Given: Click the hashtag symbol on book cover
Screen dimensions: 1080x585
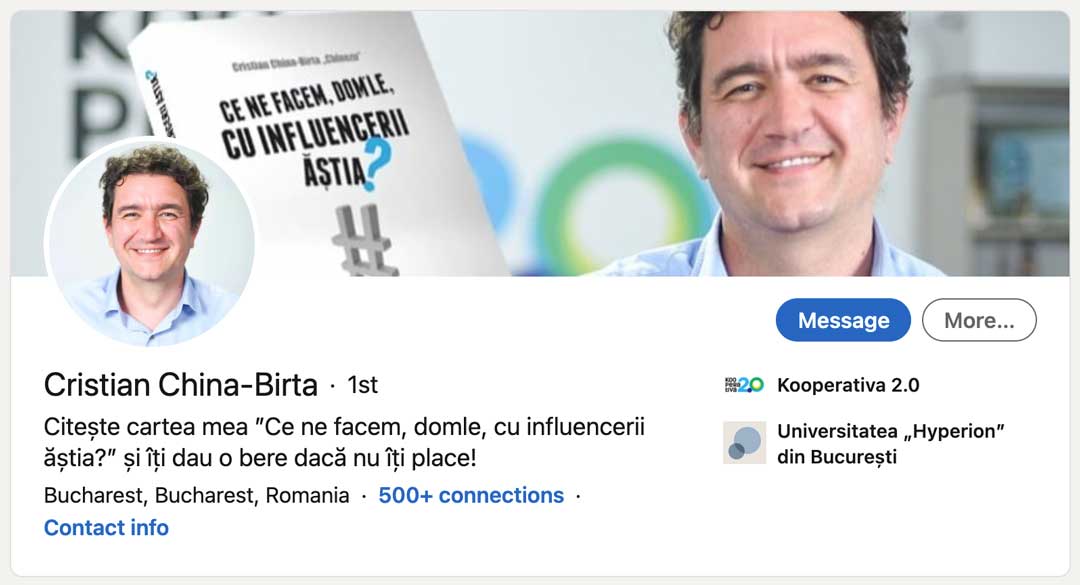Looking at the screenshot, I should click(363, 241).
